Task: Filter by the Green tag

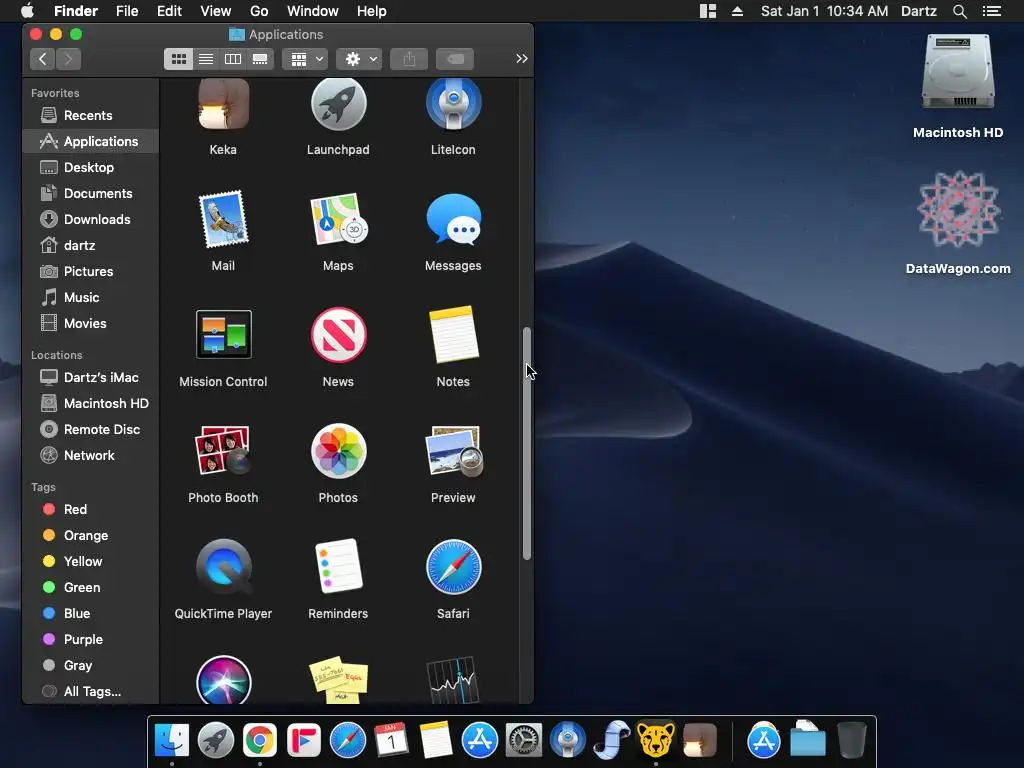Action: [91, 587]
